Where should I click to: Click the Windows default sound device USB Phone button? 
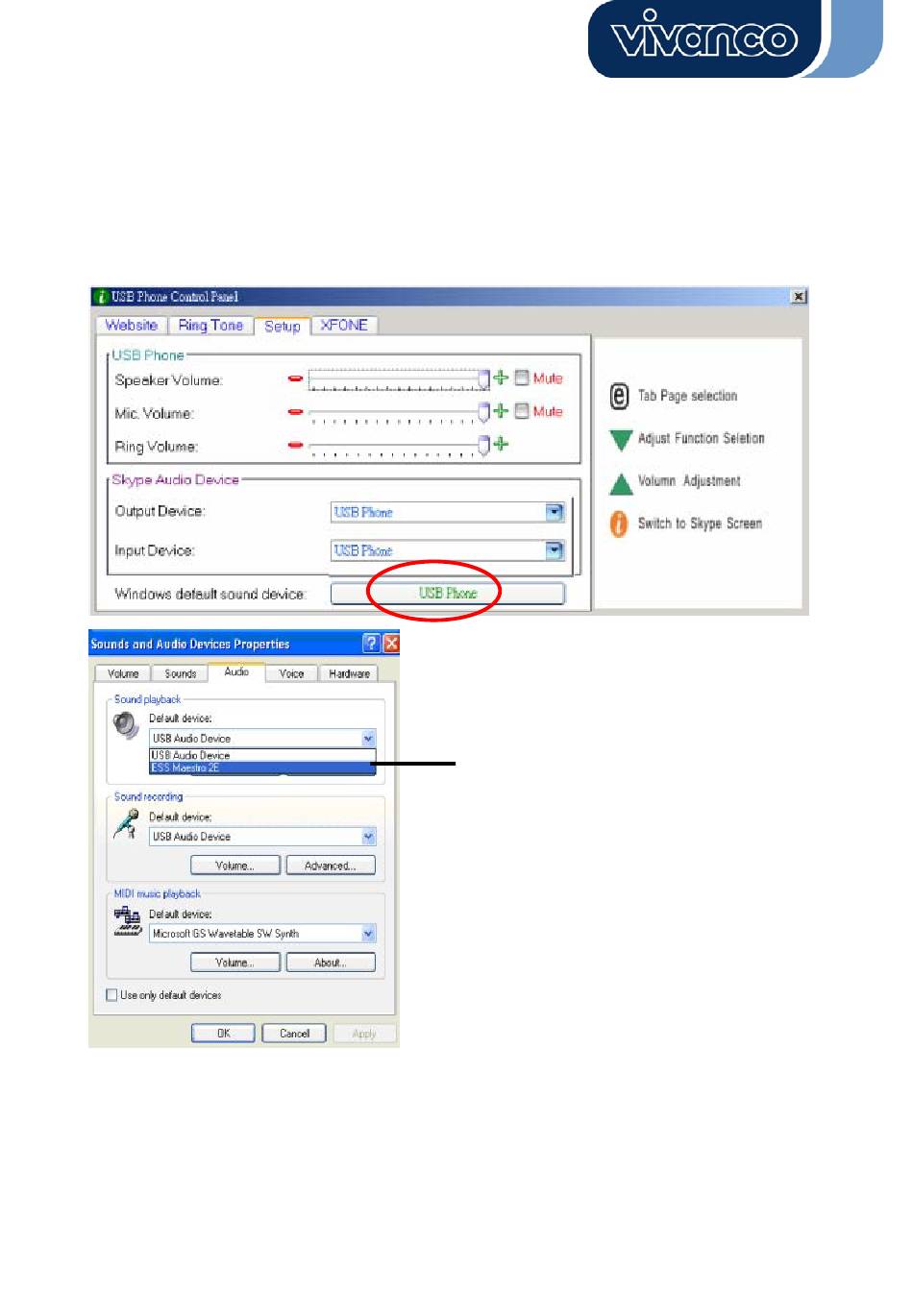click(x=448, y=594)
